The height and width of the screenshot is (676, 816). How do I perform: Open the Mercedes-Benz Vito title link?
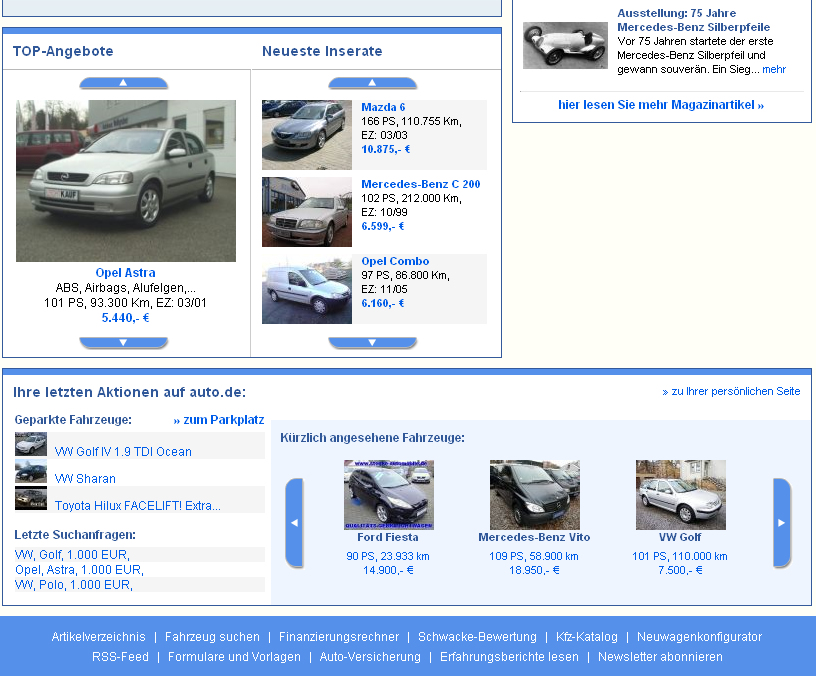click(x=534, y=537)
